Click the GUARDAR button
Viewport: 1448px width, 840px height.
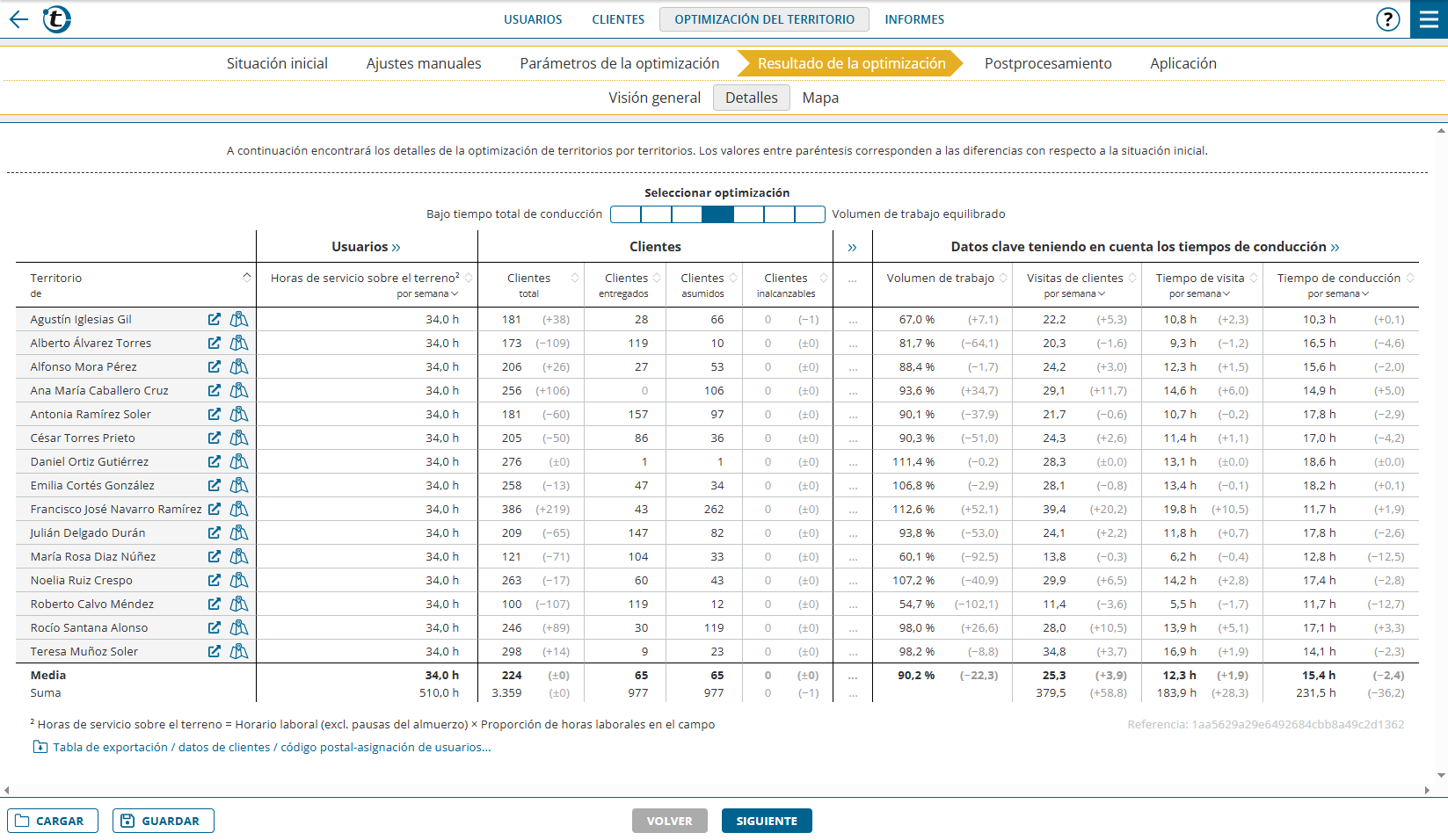pyautogui.click(x=164, y=821)
